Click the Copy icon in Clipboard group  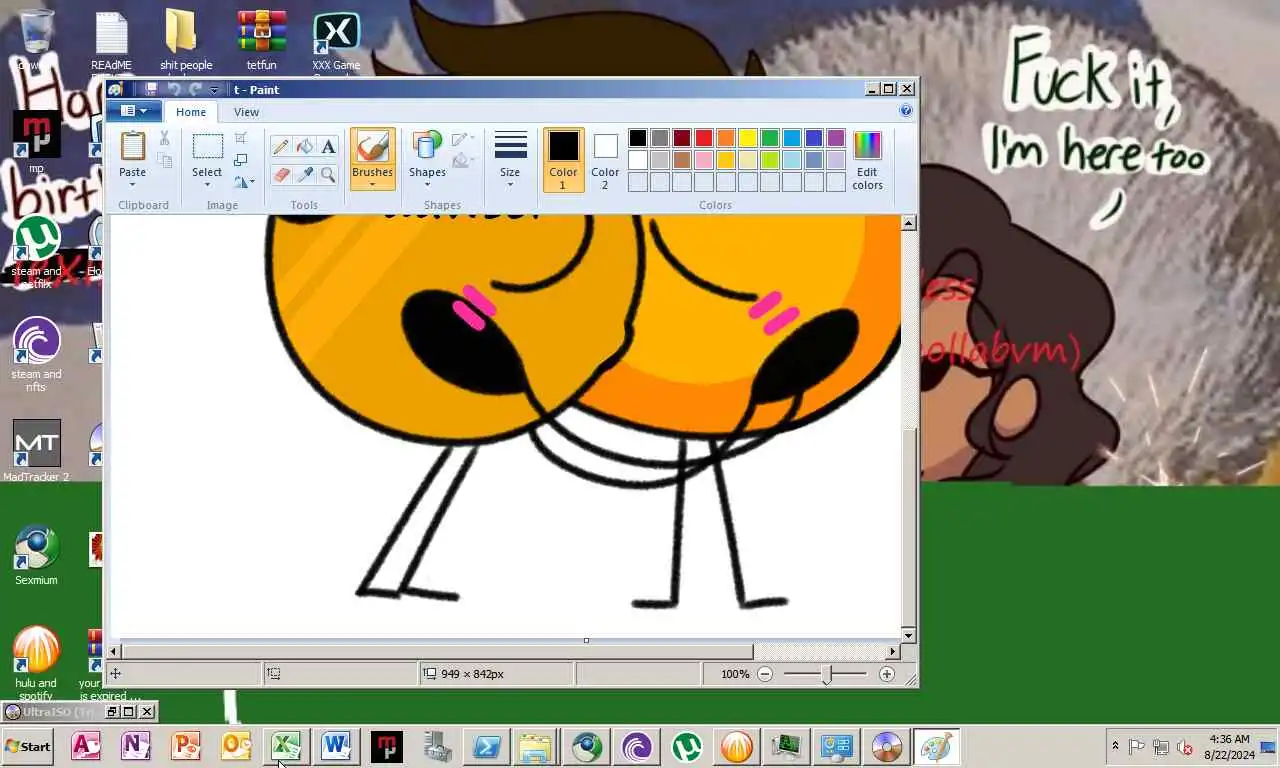click(164, 160)
